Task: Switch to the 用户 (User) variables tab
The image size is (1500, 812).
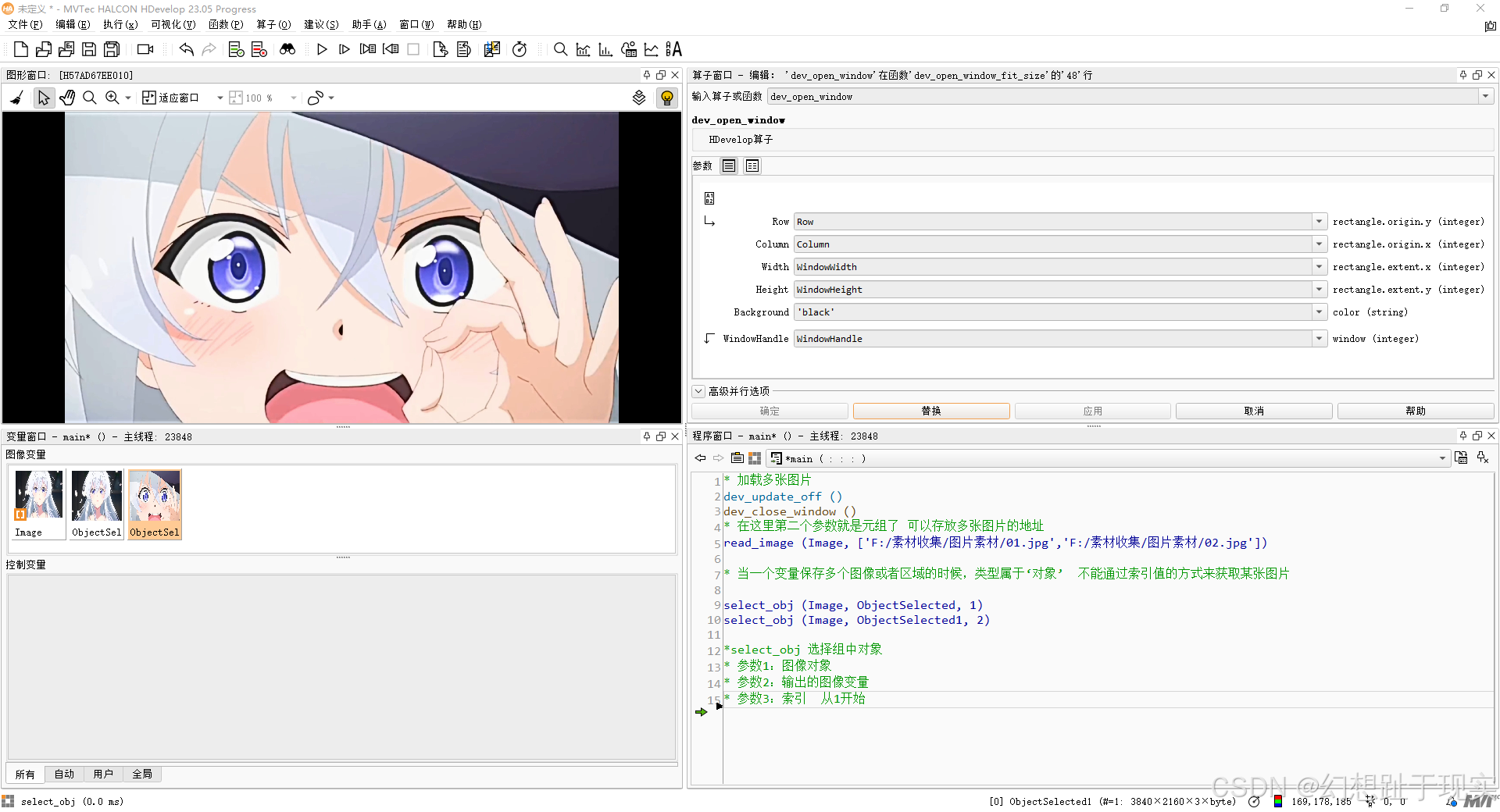Action: point(103,774)
